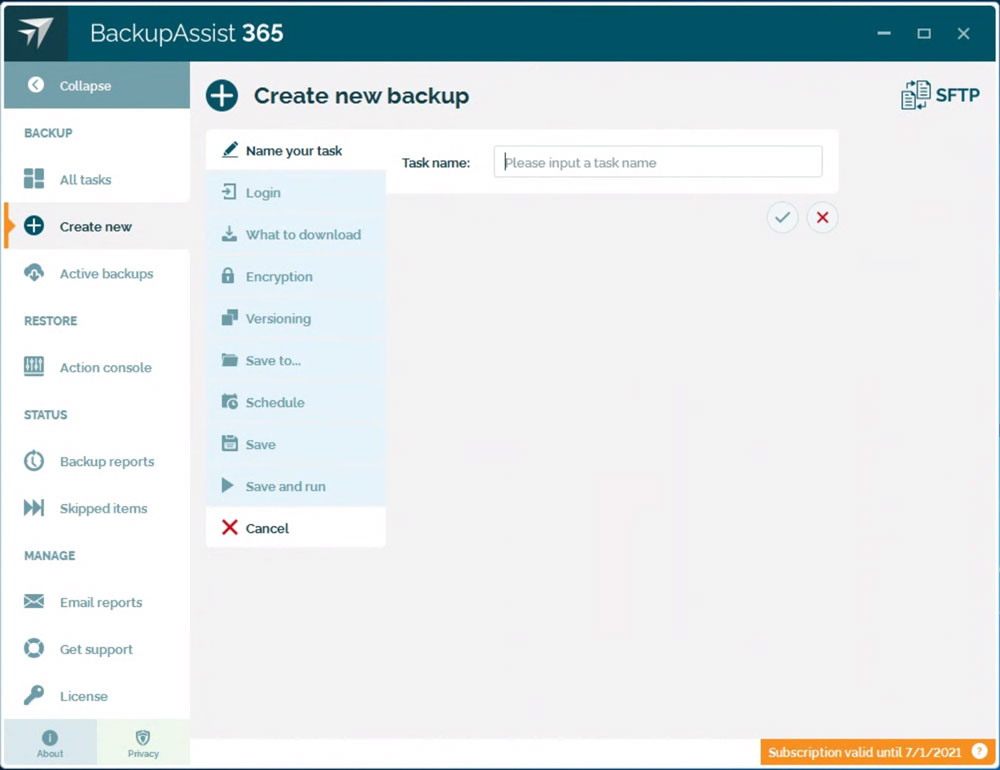Collapse the sidebar with the arrow icon

[36, 85]
